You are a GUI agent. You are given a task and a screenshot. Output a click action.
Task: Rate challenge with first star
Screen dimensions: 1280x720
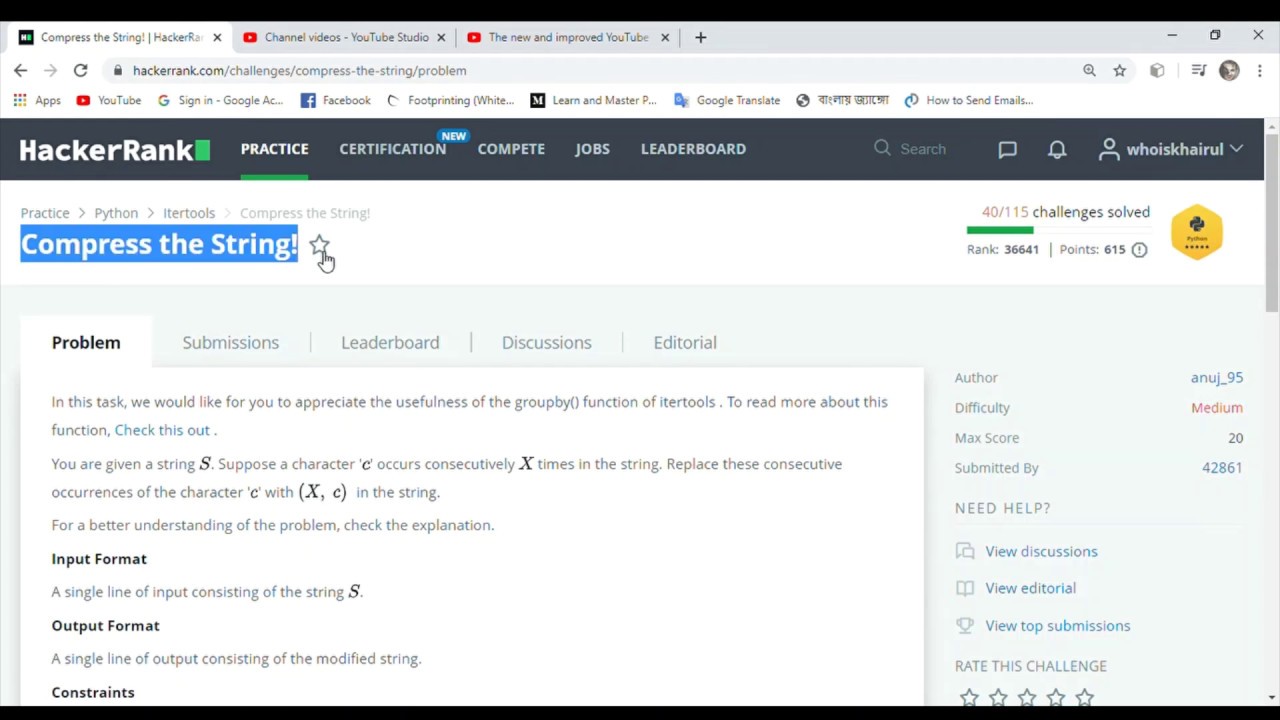pyautogui.click(x=969, y=697)
